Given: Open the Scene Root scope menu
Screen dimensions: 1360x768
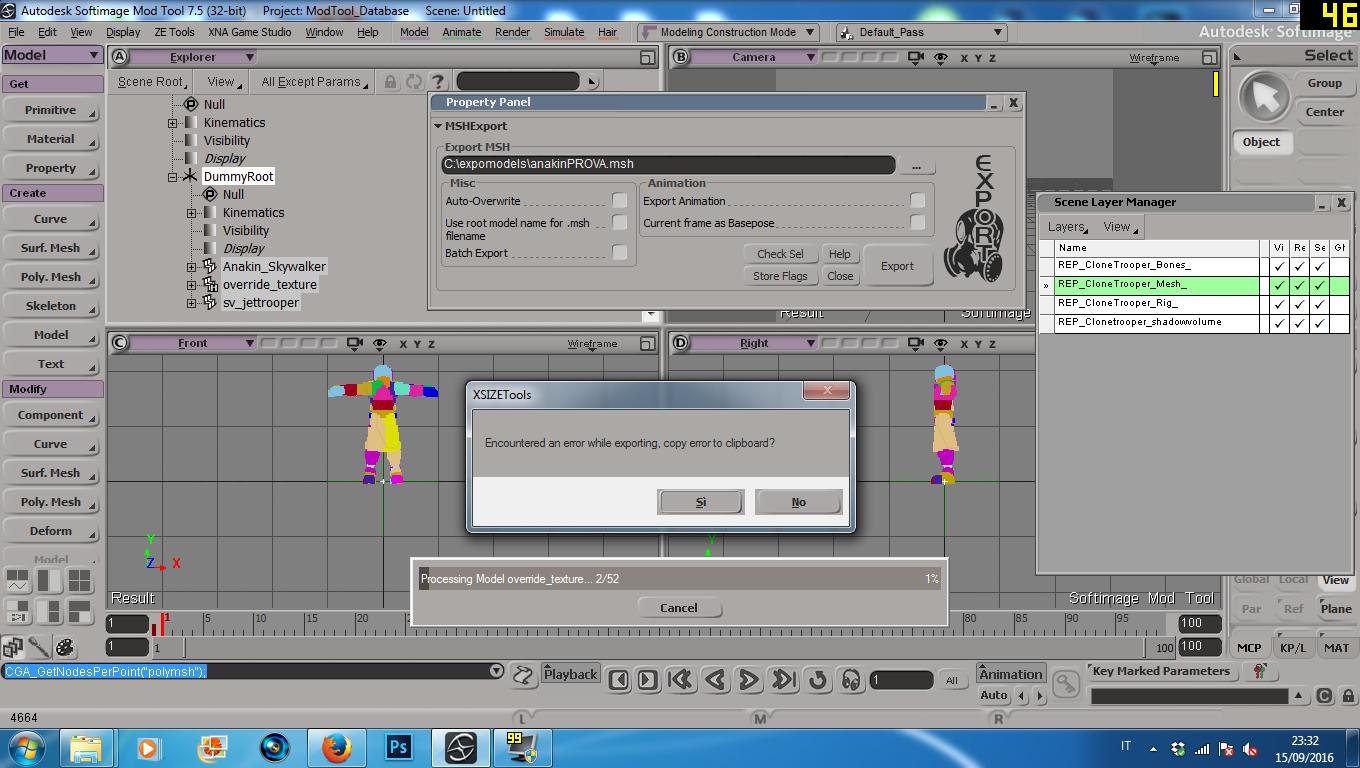Looking at the screenshot, I should (154, 82).
